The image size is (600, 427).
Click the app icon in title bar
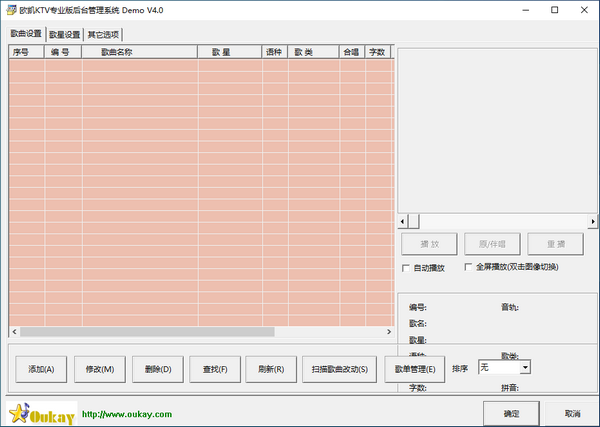[10, 10]
